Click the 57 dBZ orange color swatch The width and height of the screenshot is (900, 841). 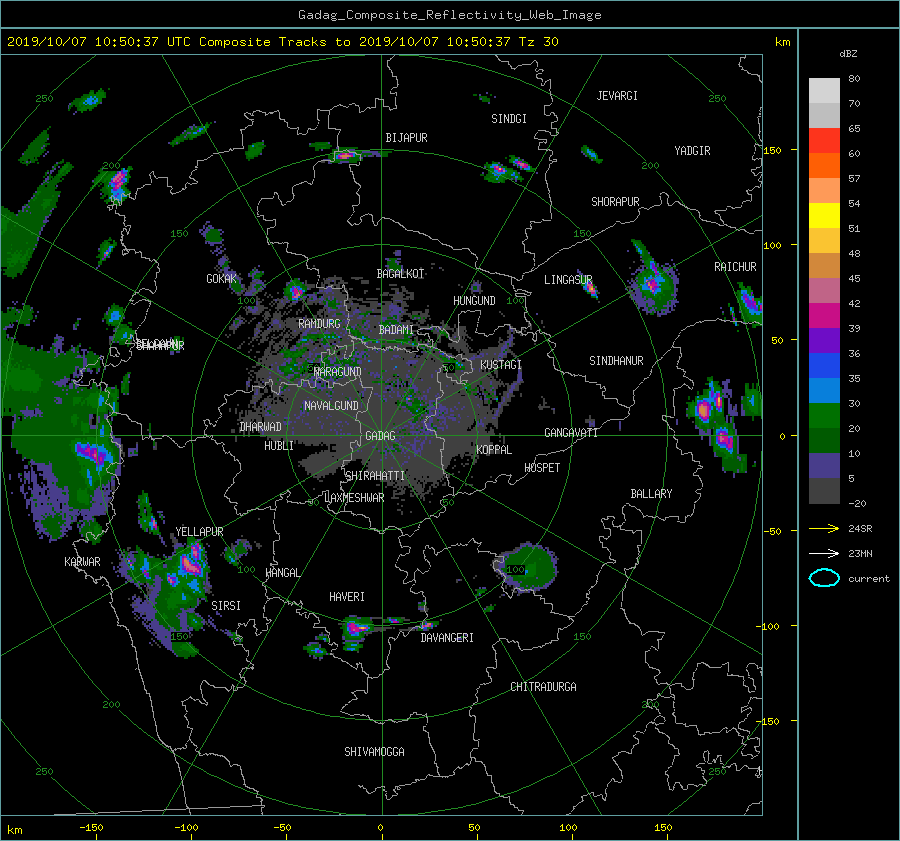[824, 165]
